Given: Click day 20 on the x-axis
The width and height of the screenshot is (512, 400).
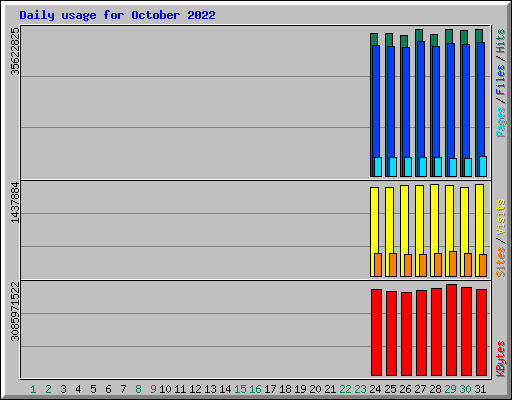Looking at the screenshot, I should pos(315,389).
